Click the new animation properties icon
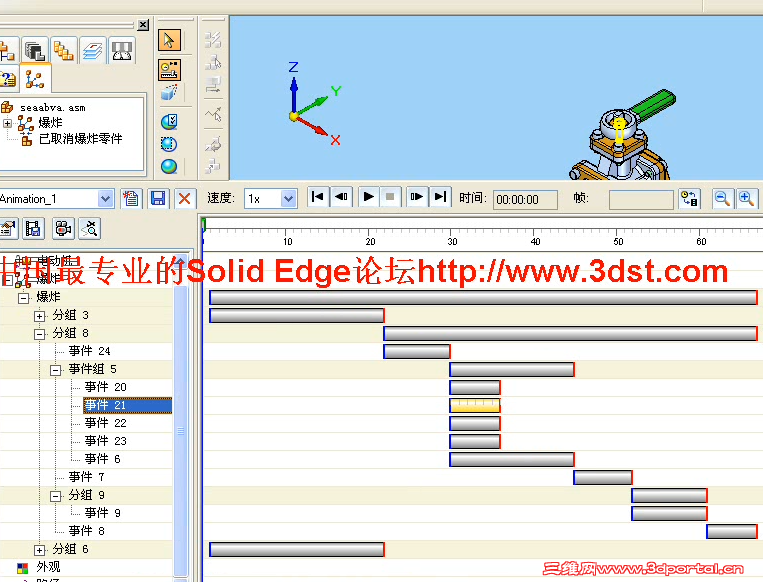Viewport: 763px width, 582px height. 131,198
